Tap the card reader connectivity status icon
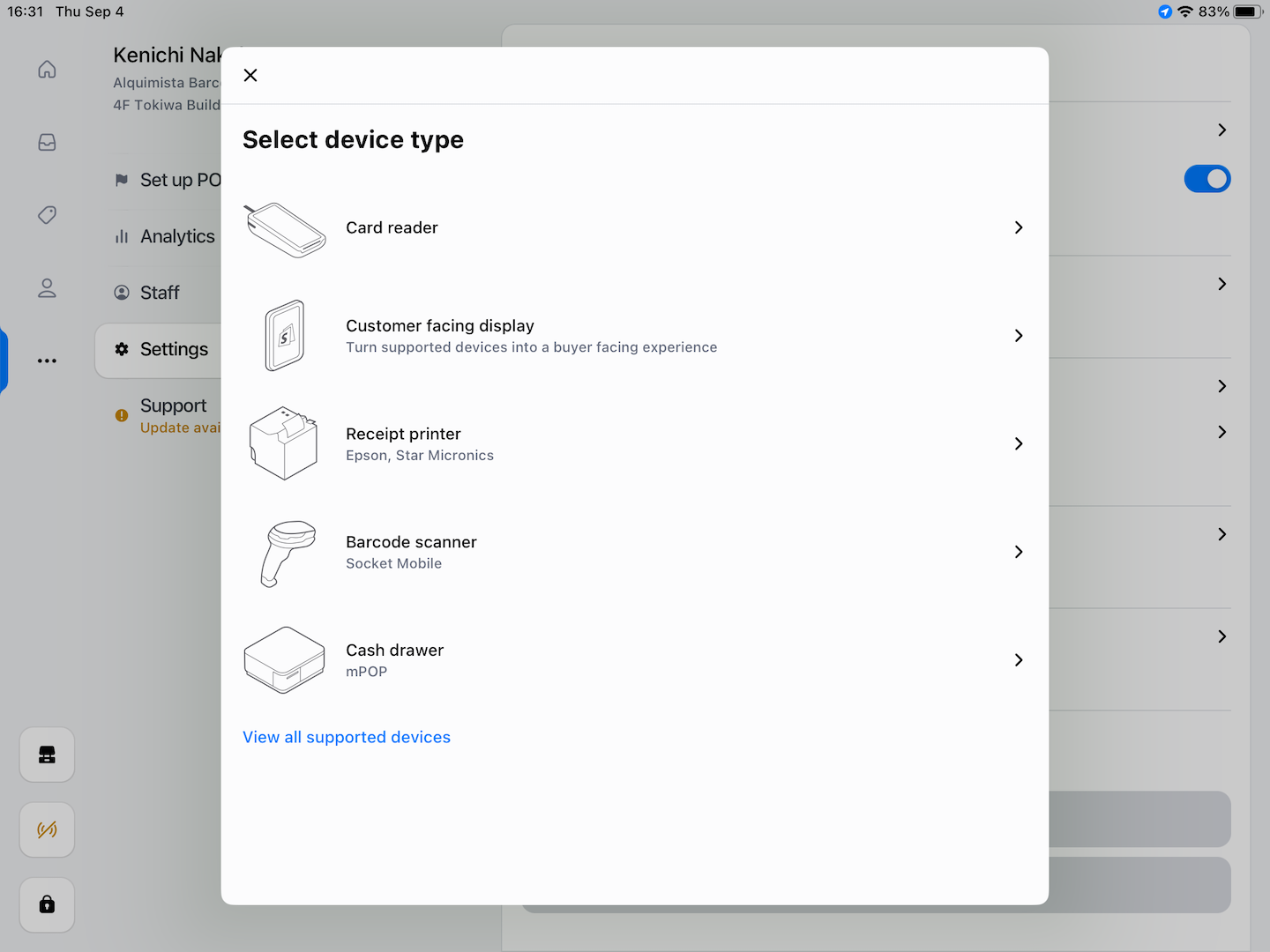This screenshot has width=1270, height=952. pos(48,829)
